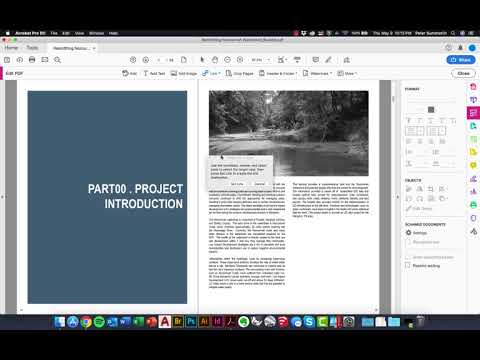Screen dimensions: 480x360
Task: Click the right button in the link tooltip dialog
Action: 260,184
